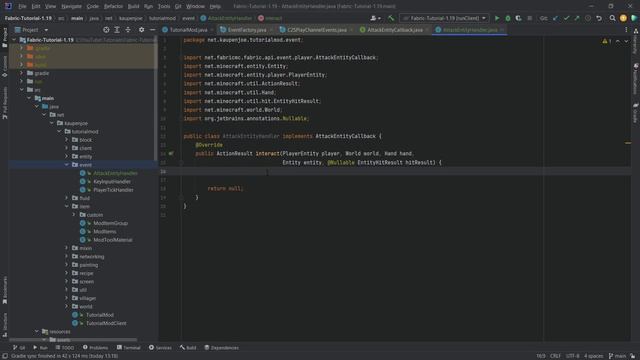
Task: Collapse the event package folder
Action: [67, 164]
